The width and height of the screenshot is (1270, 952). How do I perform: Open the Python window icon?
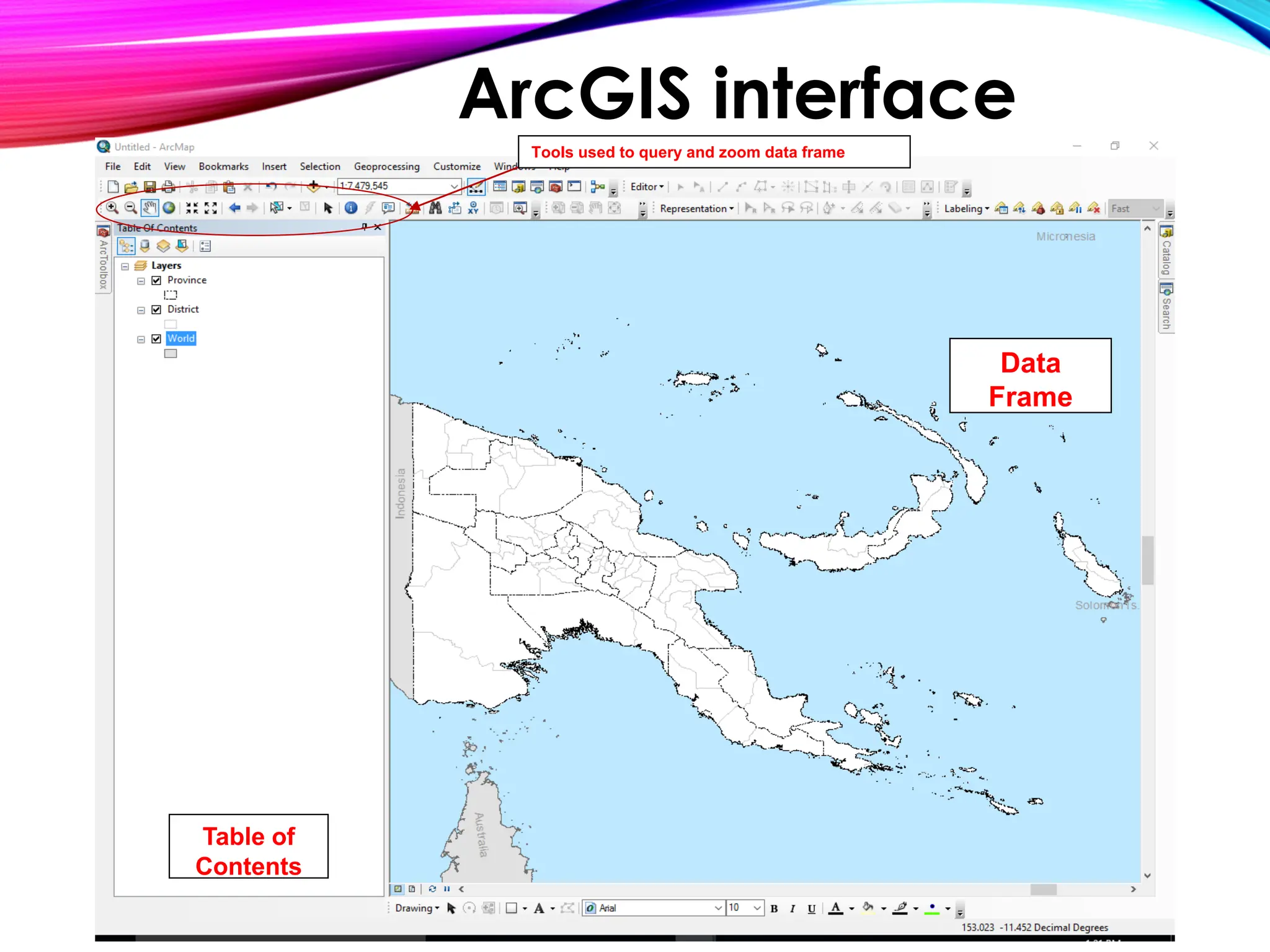pos(574,187)
